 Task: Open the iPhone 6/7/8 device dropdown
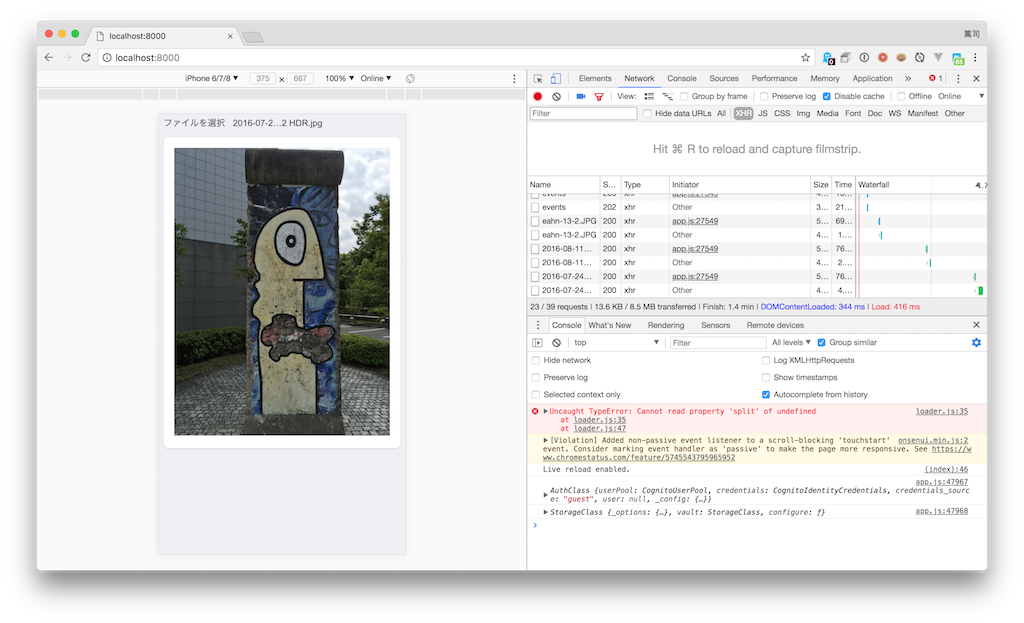pyautogui.click(x=212, y=78)
